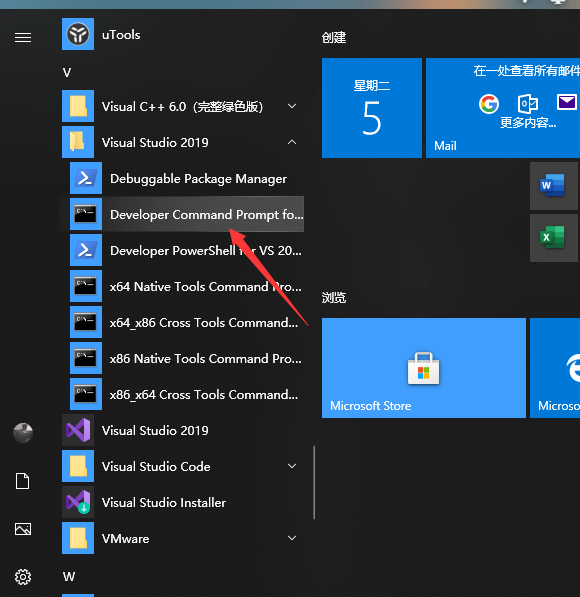Click the Outlook icon in the Mail tile
Screen dimensions: 580x597
[528, 104]
